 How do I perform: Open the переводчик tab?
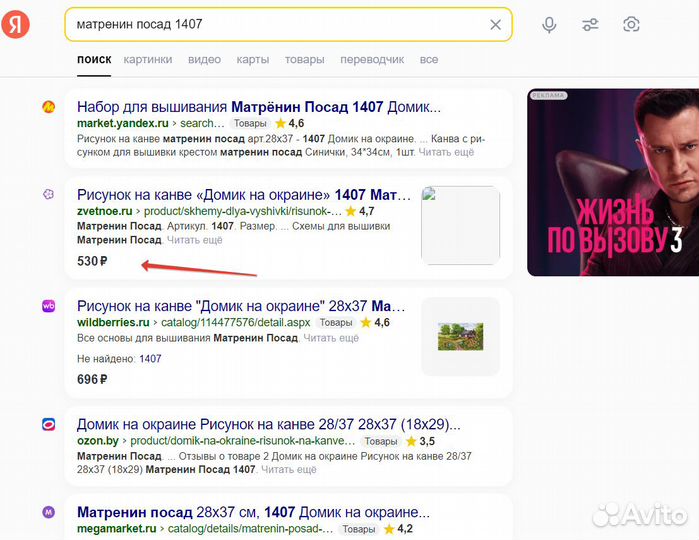click(372, 59)
